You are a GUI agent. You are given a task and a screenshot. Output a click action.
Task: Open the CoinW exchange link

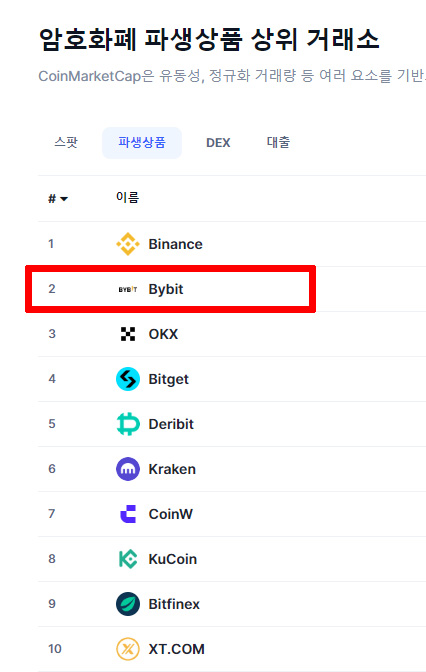click(171, 514)
